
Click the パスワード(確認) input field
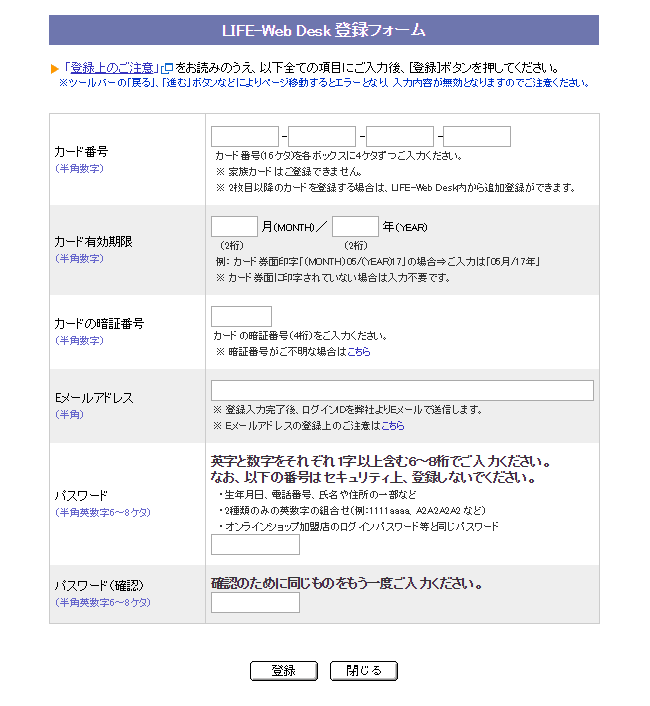(255, 602)
